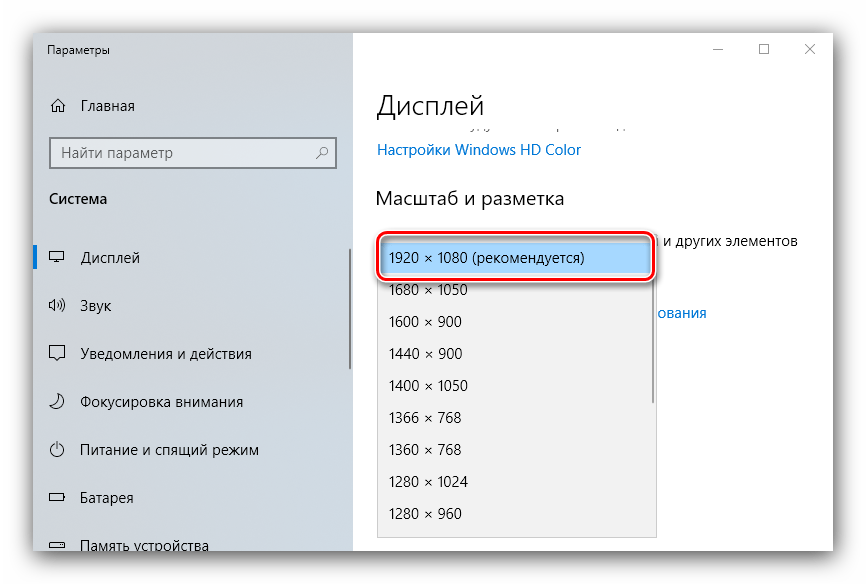Select the Дисплей monitor icon in sidebar

(x=58, y=258)
